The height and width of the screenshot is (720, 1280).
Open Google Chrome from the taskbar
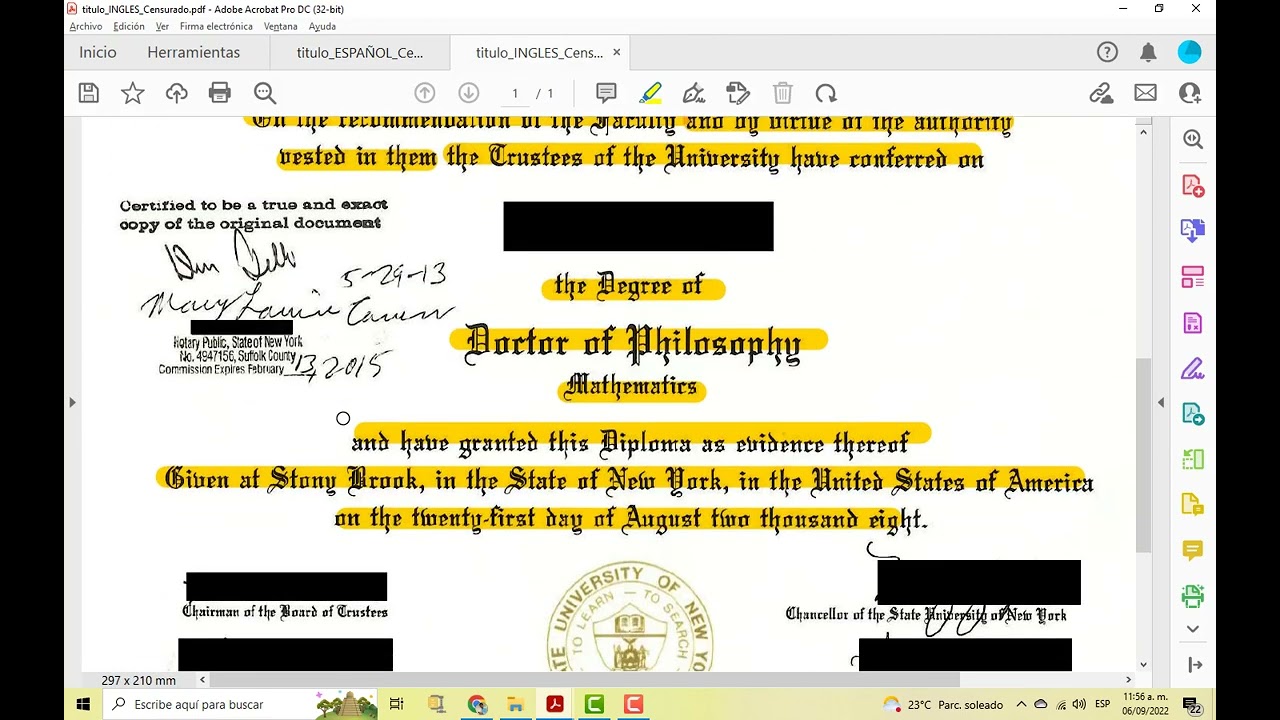click(x=476, y=704)
